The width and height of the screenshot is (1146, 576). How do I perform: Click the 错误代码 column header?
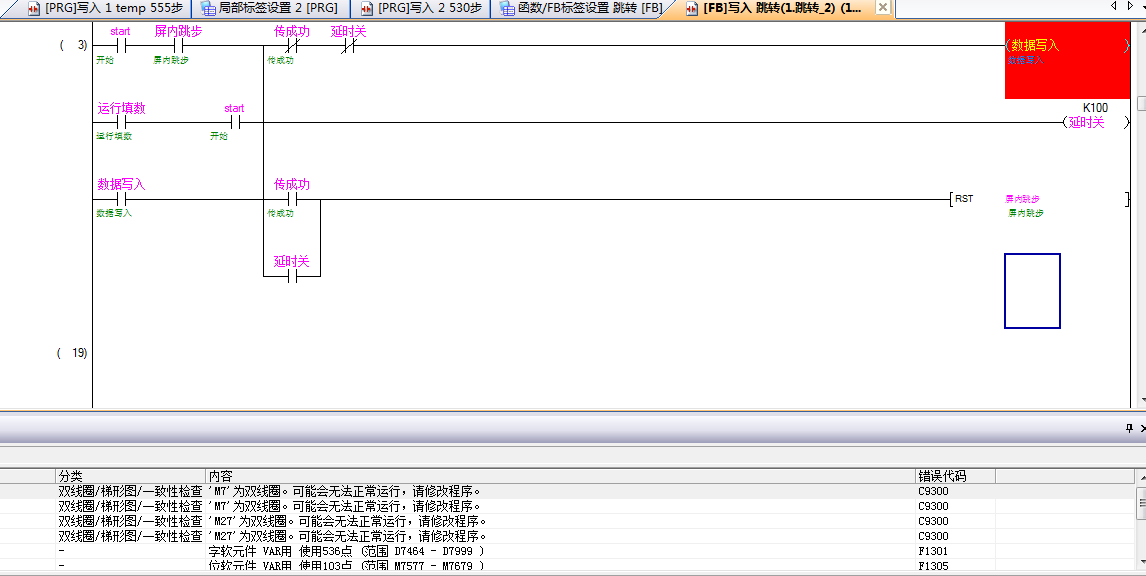pos(954,476)
